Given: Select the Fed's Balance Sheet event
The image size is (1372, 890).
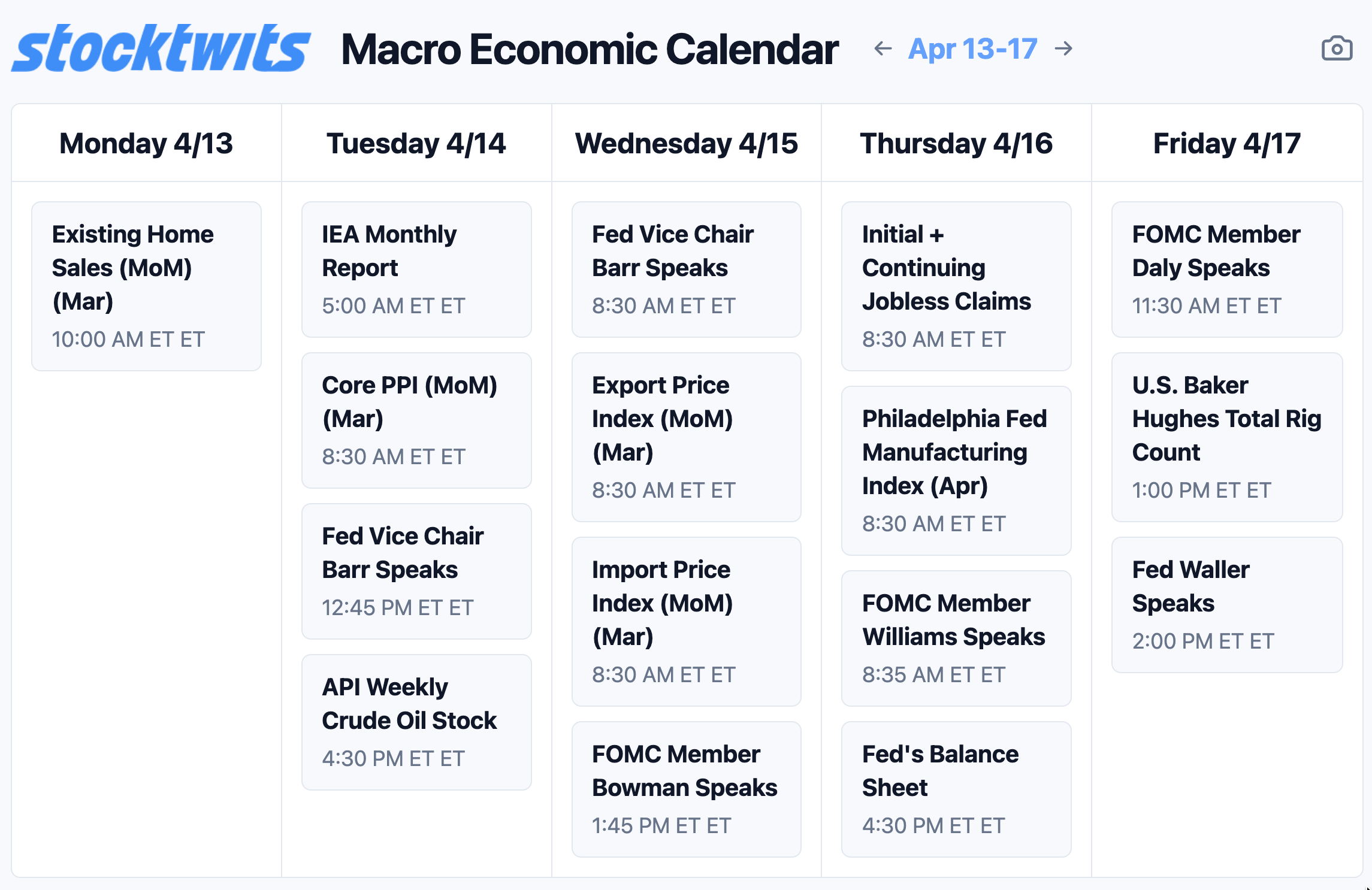Looking at the screenshot, I should coord(956,789).
